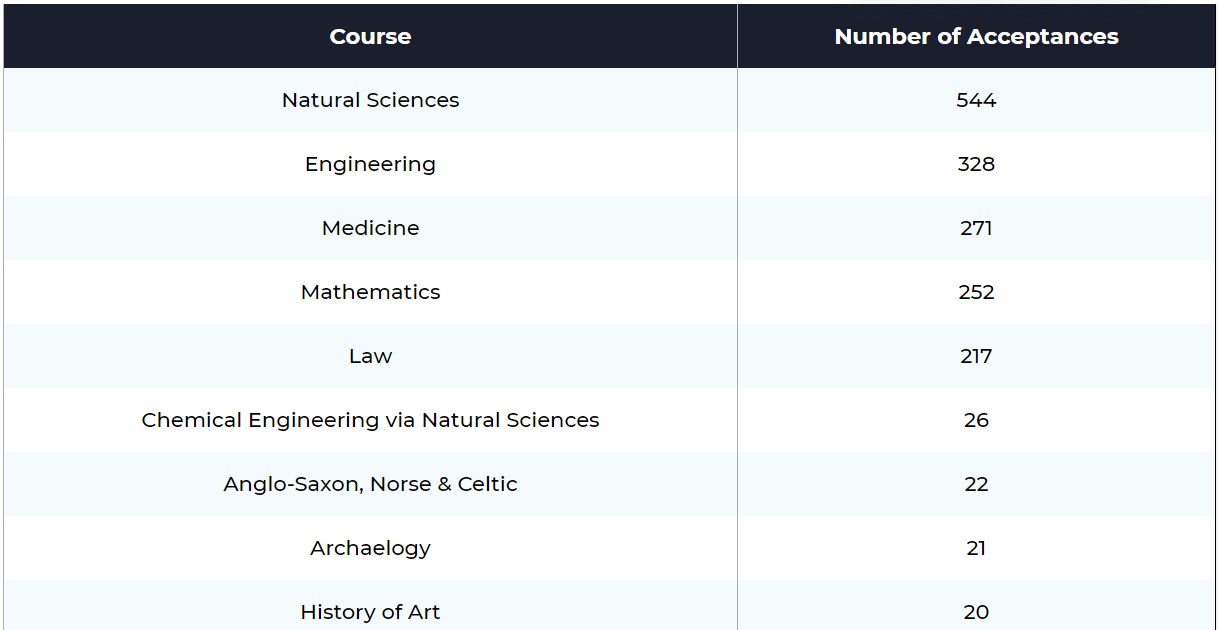Click the Number of Acceptances header
Image resolution: width=1218 pixels, height=630 pixels.
tap(976, 37)
